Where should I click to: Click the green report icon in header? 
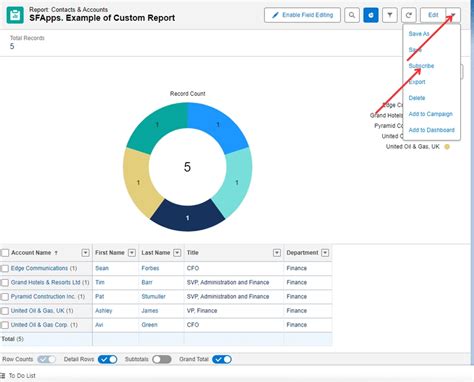[x=15, y=15]
